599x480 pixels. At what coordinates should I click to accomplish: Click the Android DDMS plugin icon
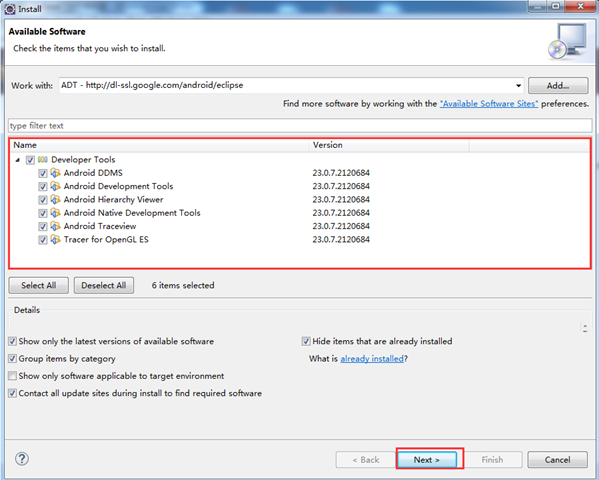click(x=55, y=173)
